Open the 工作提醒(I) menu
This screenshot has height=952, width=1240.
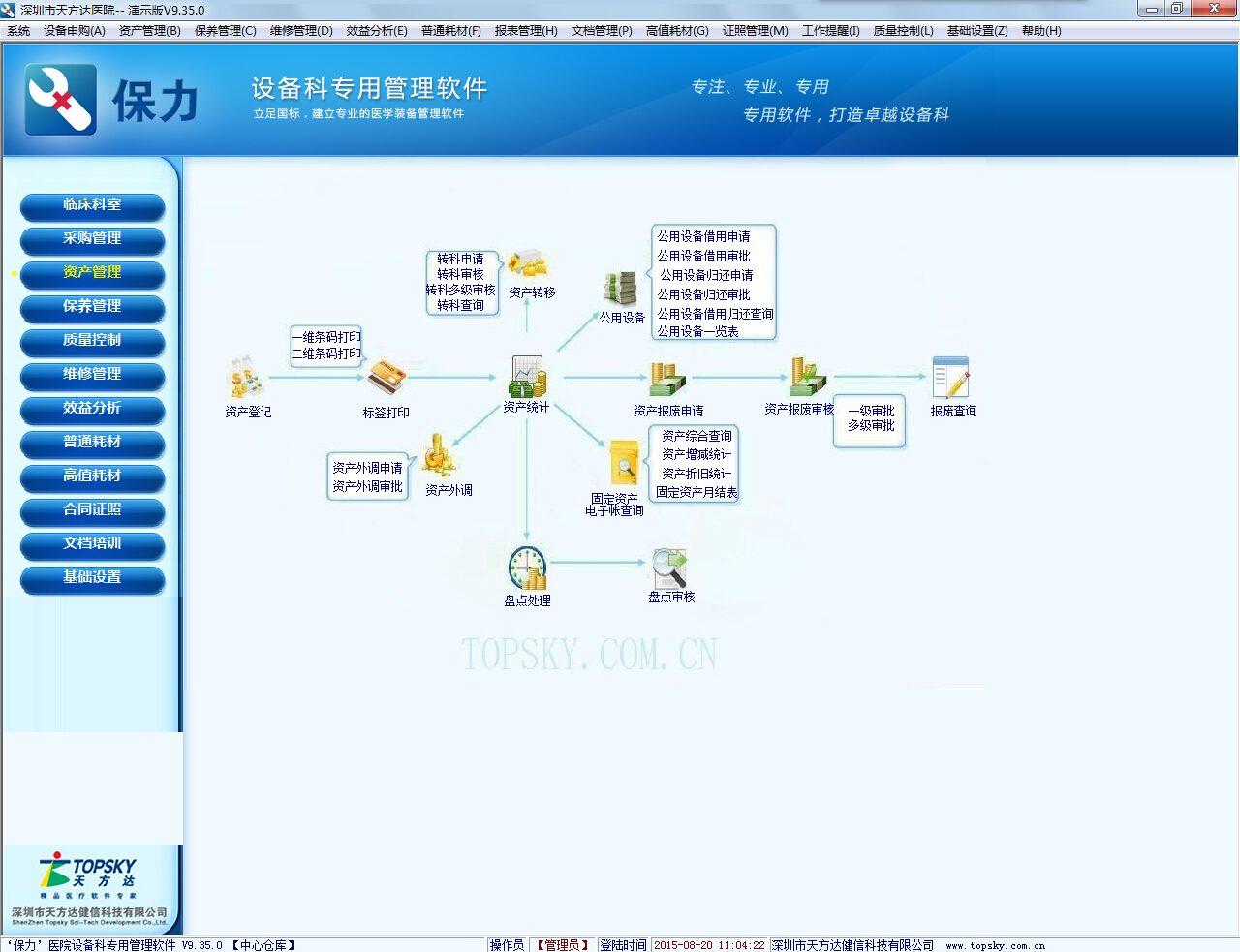831,31
